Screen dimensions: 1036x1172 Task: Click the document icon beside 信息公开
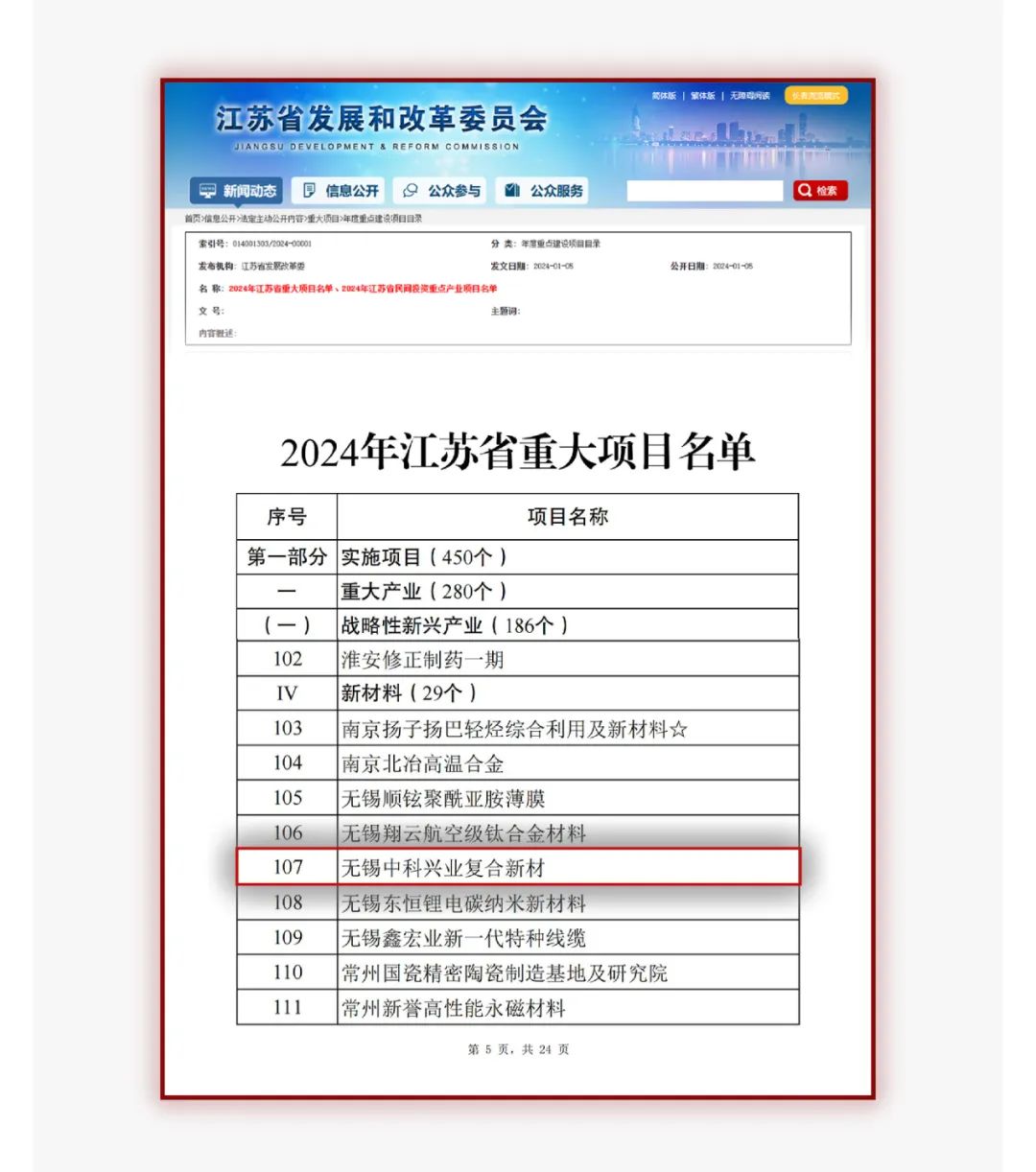point(310,191)
